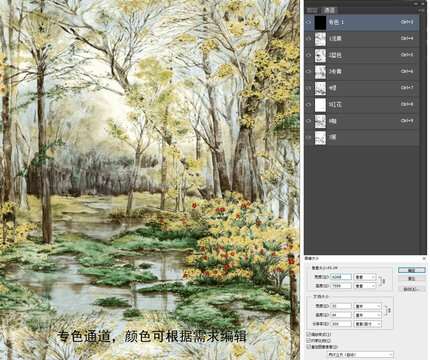The height and width of the screenshot is (360, 430).
Task: Toggle visibility of the Ctrl+6 channel
Action: point(309,71)
